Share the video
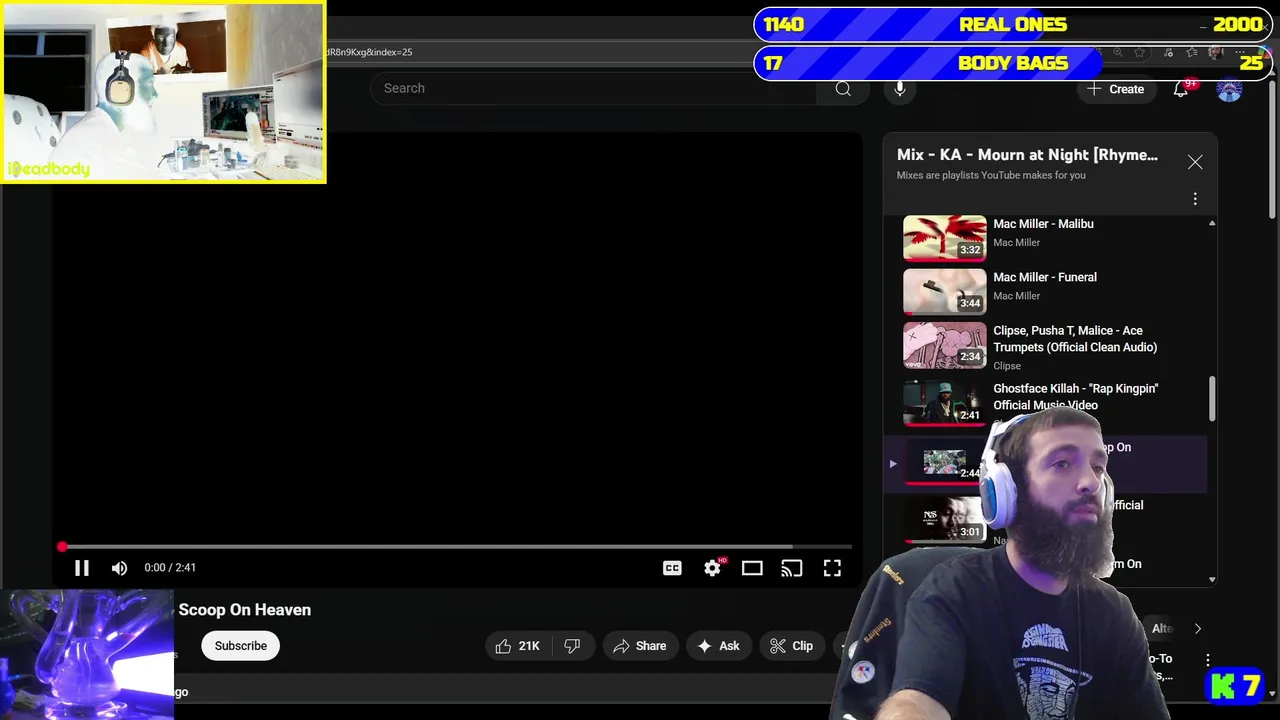This screenshot has width=1280, height=720. click(639, 646)
